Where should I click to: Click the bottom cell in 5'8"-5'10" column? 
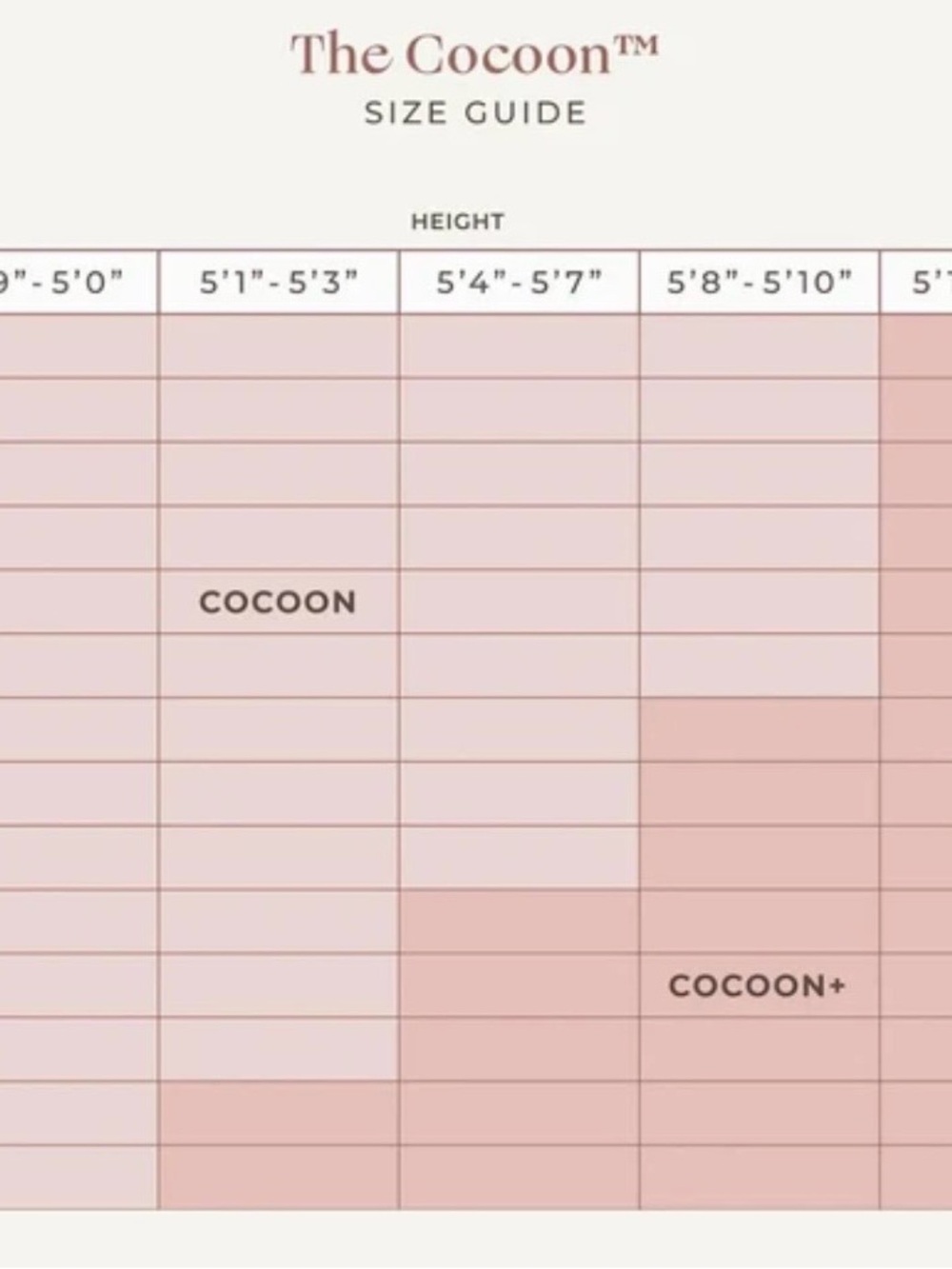click(759, 1178)
